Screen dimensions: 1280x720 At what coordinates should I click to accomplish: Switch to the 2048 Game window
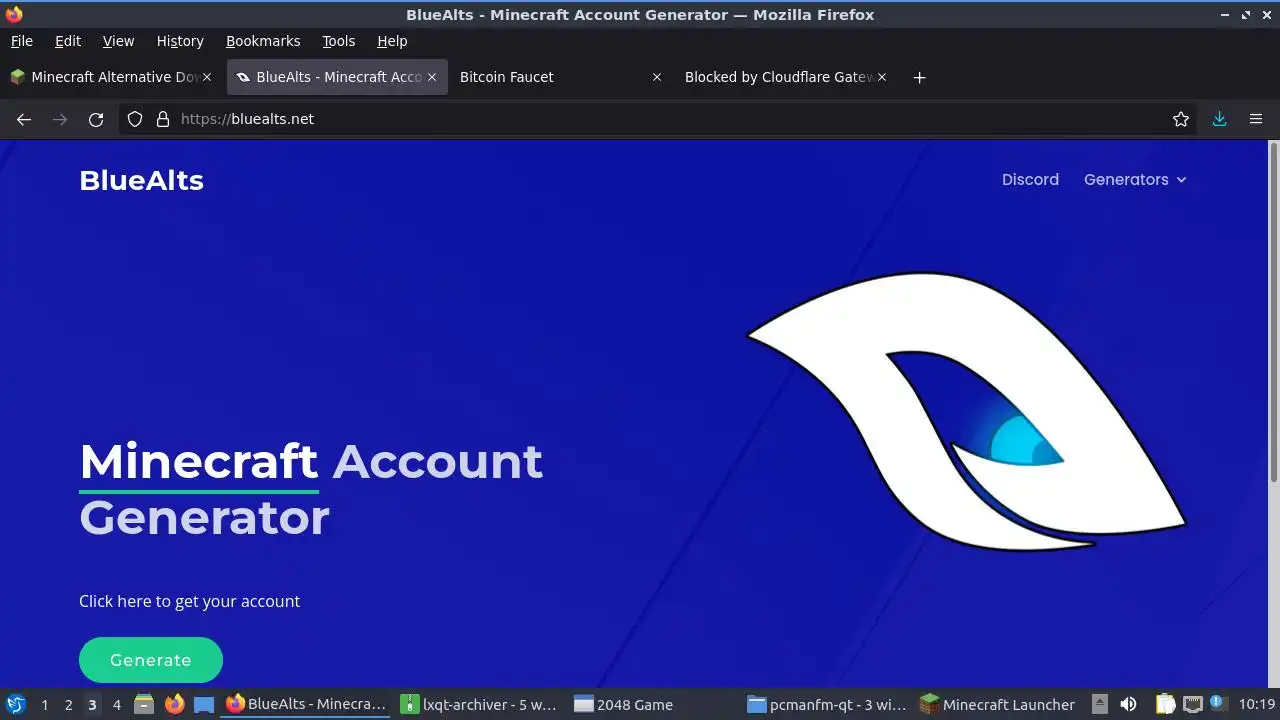[x=655, y=705]
